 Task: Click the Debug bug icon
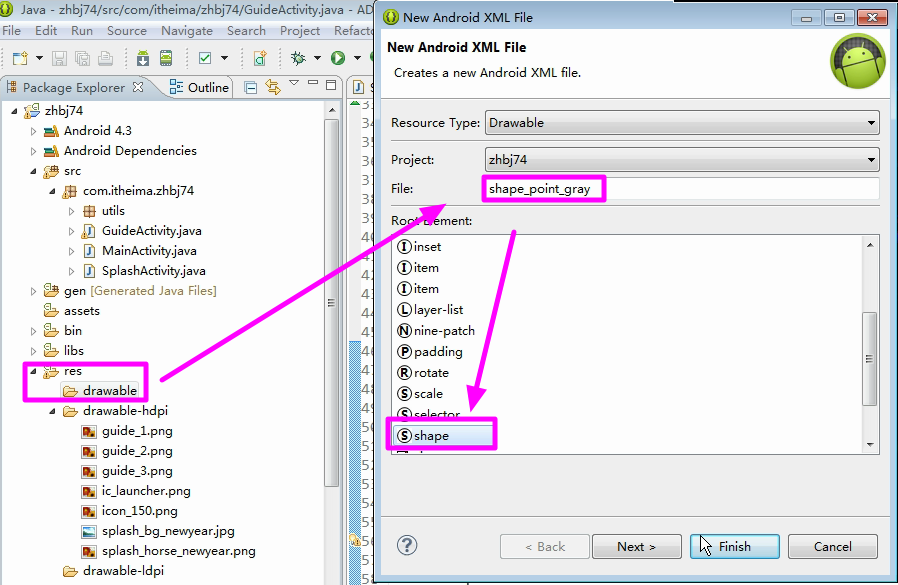tap(298, 58)
